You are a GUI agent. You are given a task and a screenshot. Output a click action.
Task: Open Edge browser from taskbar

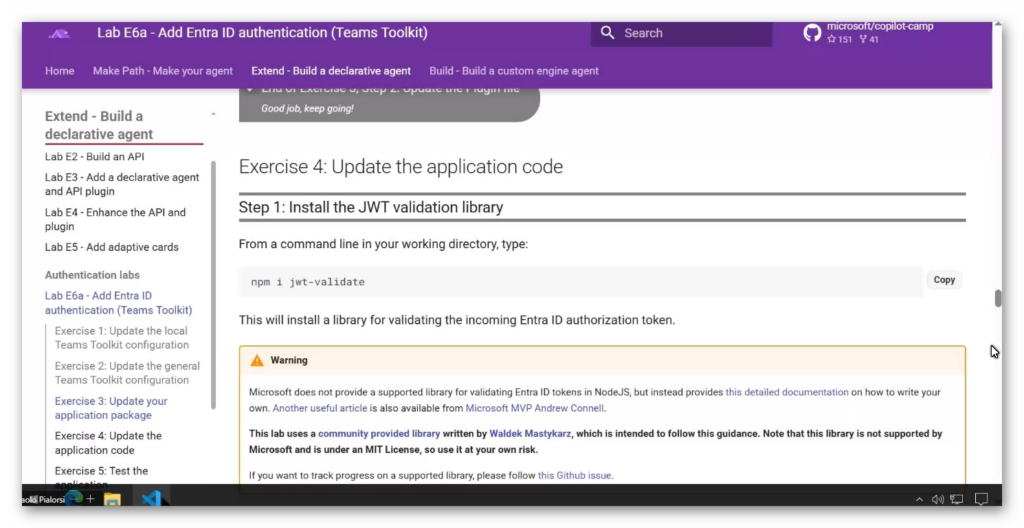(x=74, y=499)
